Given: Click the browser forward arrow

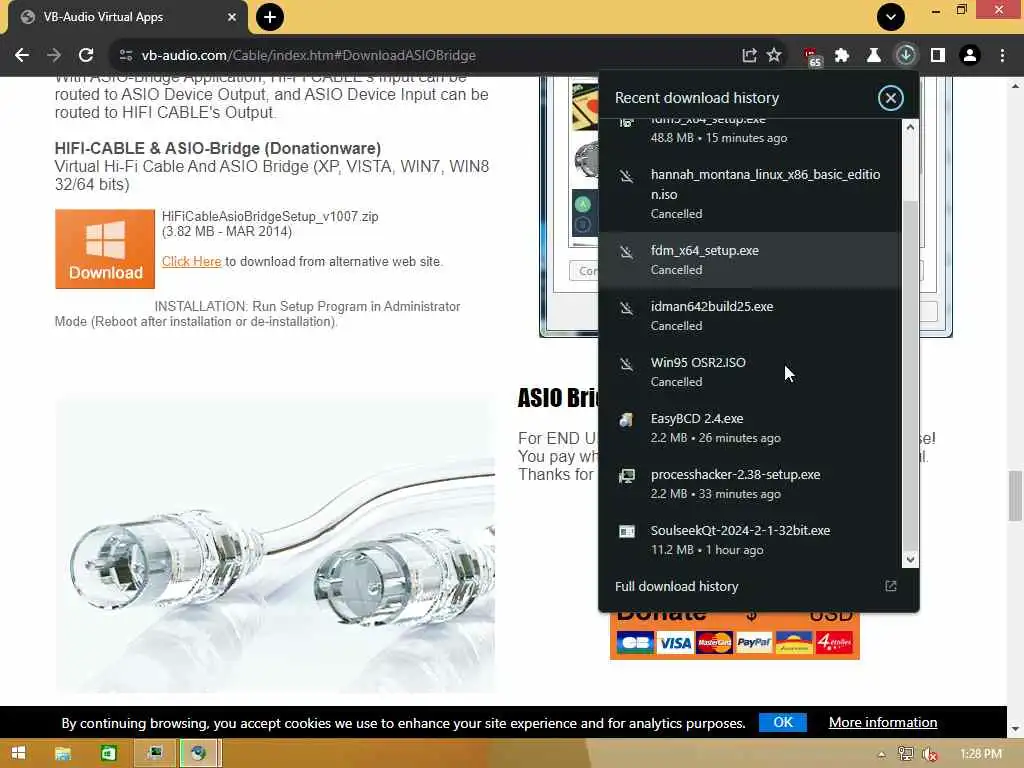Looking at the screenshot, I should (54, 56).
